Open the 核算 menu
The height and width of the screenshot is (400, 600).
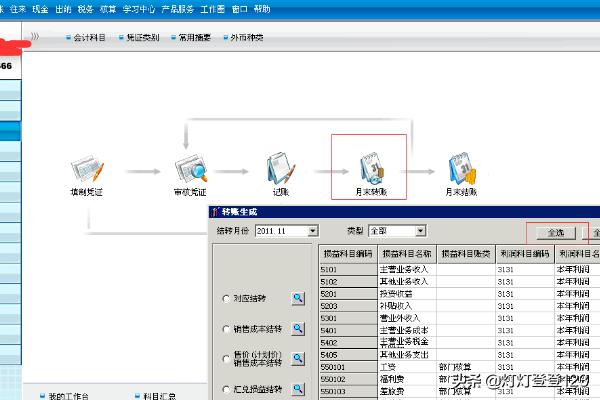click(x=108, y=9)
